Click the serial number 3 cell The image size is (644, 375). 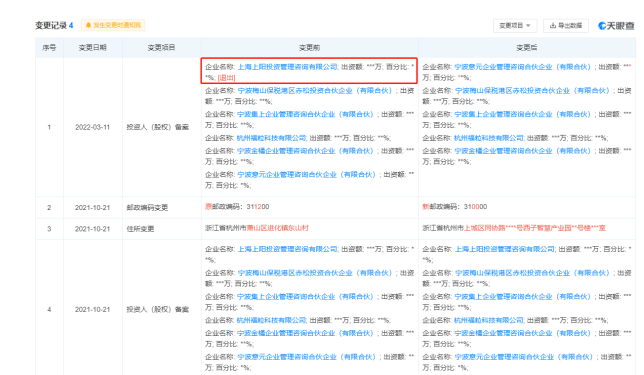click(49, 229)
